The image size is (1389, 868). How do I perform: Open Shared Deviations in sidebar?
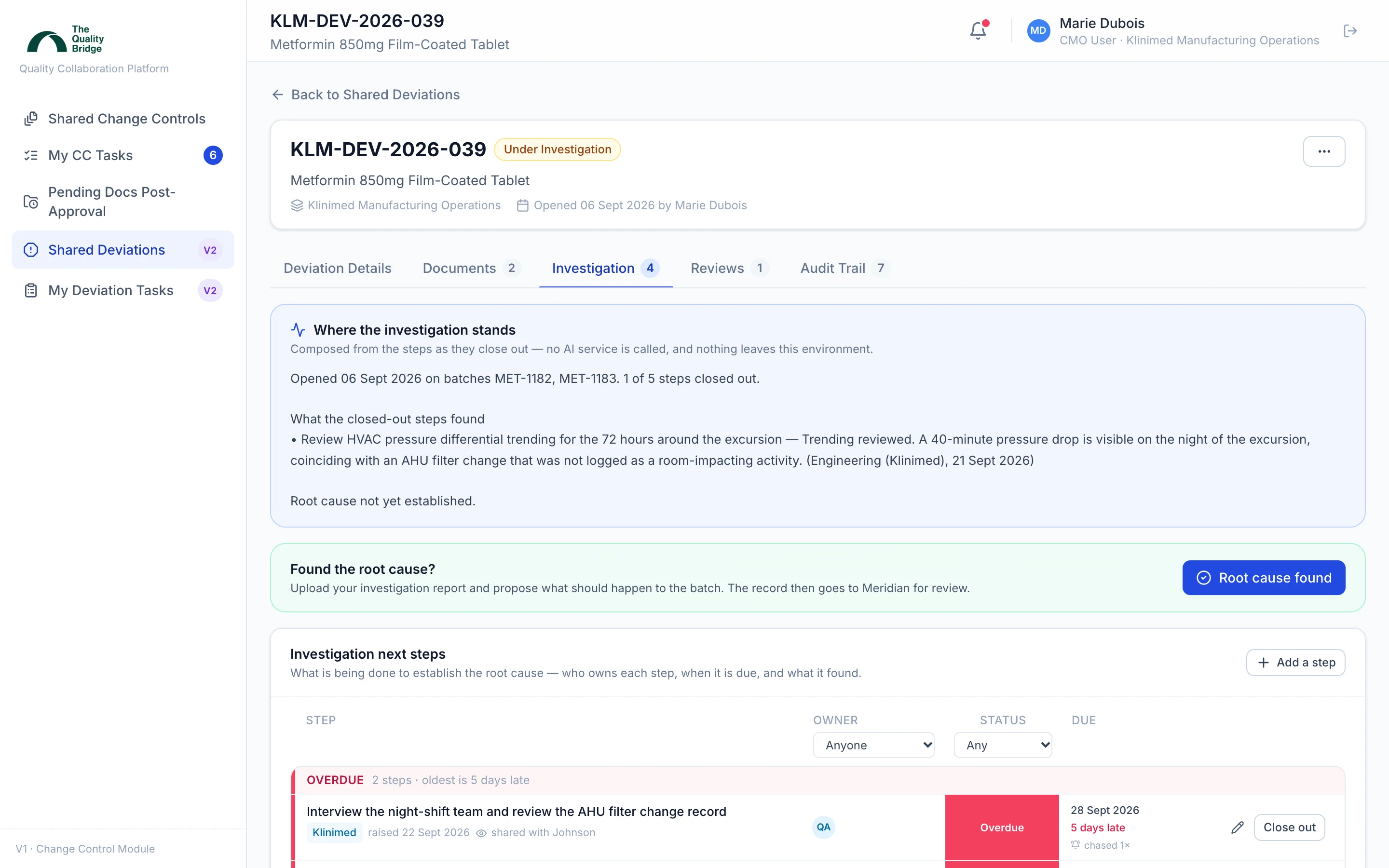tap(123, 250)
